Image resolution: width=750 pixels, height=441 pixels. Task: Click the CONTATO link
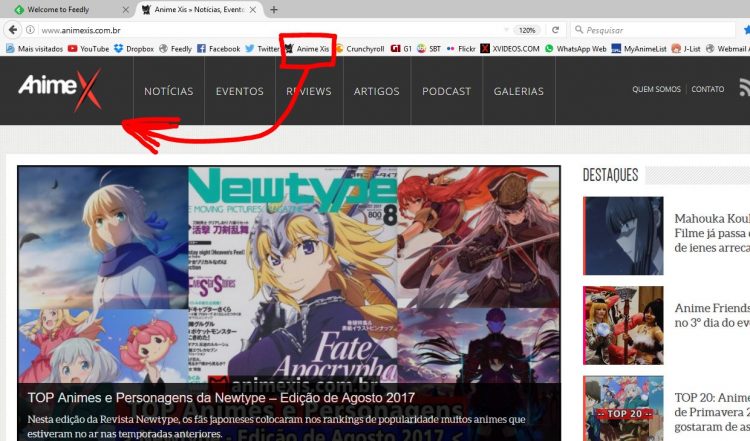(x=708, y=90)
